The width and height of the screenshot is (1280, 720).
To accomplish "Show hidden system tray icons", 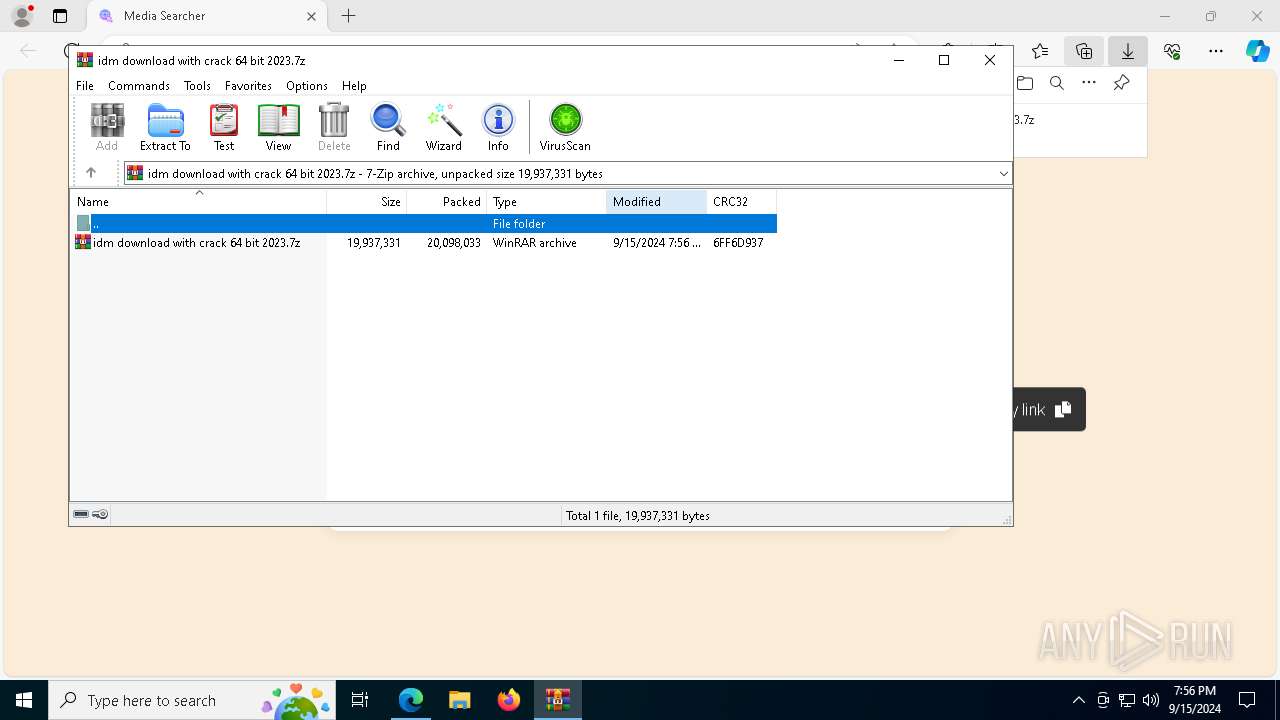I will pyautogui.click(x=1079, y=700).
